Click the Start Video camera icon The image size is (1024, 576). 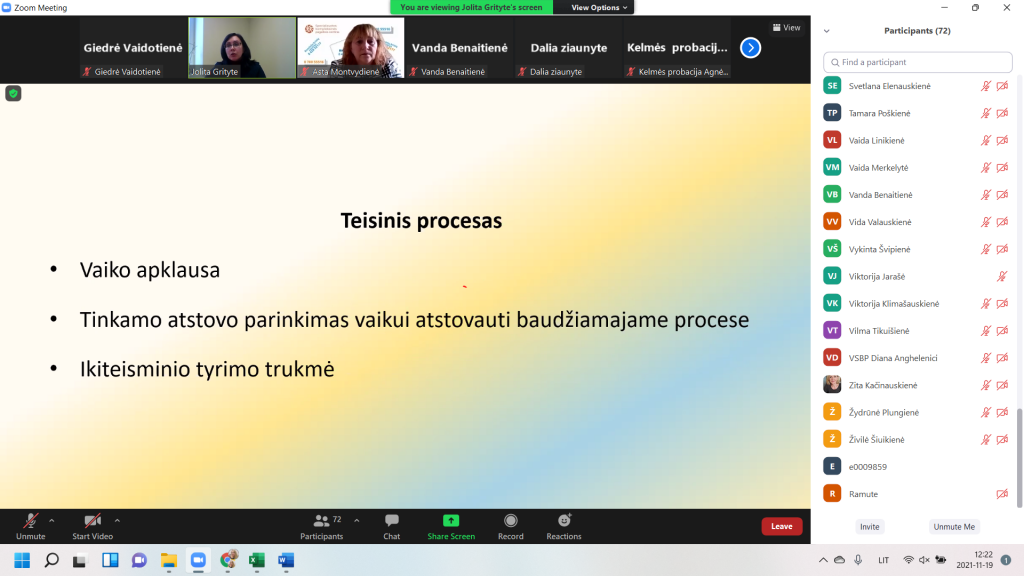point(92,520)
